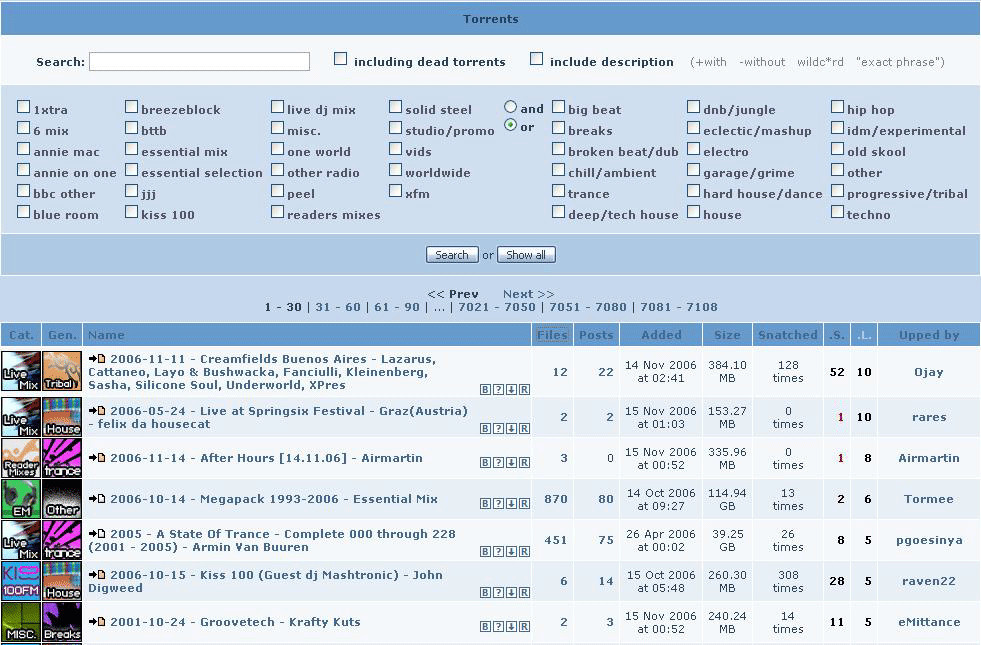Click into the Search text field

[x=199, y=62]
